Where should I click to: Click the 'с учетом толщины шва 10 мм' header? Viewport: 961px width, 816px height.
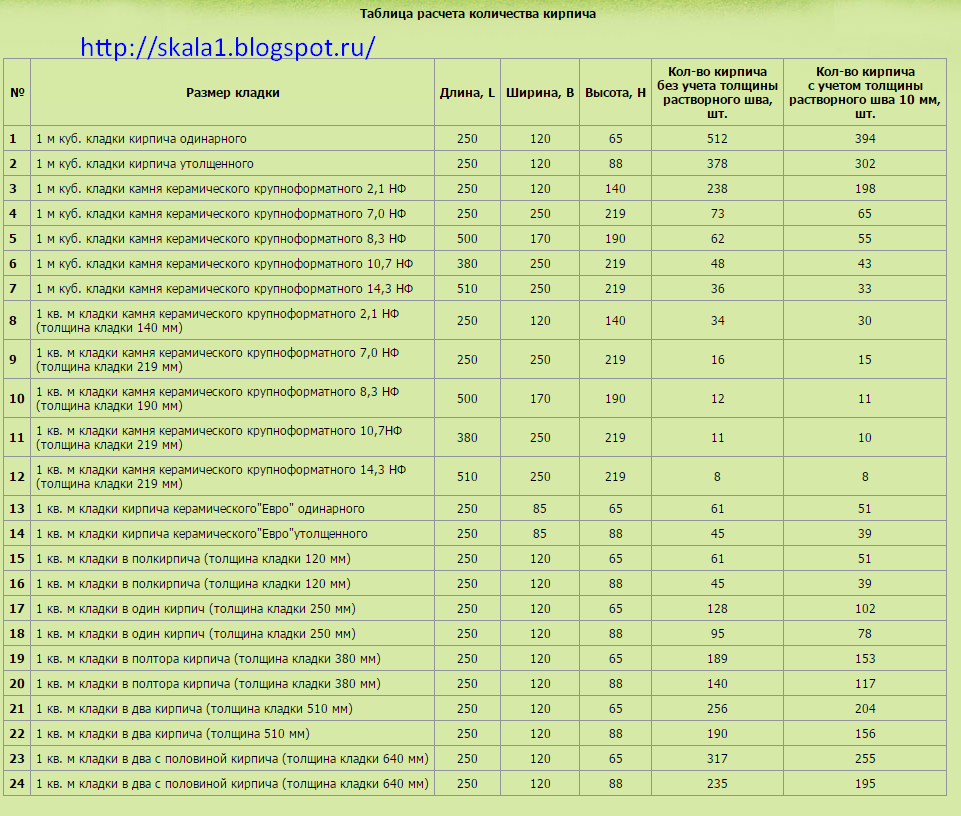[865, 92]
